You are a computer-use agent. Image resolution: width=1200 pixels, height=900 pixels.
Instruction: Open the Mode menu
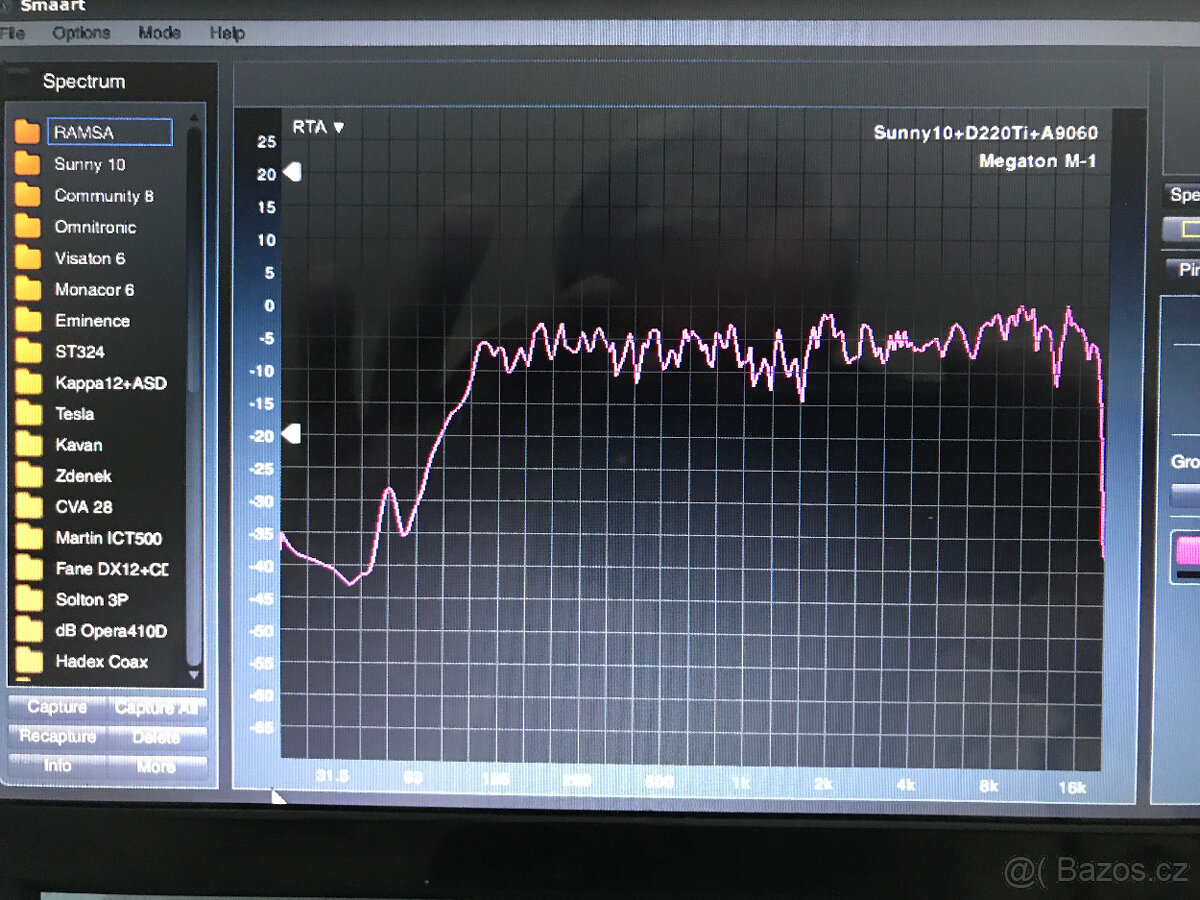(x=160, y=33)
